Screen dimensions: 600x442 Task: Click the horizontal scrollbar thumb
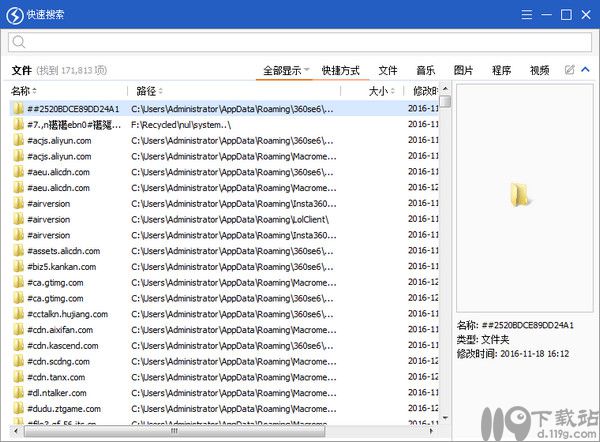tap(174, 431)
